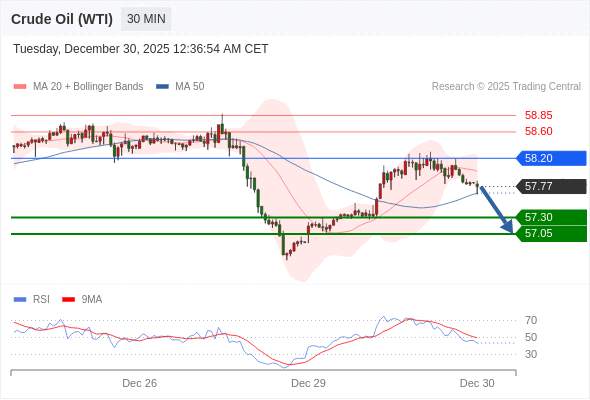
Task: Click the RSI 30 level label
Action: (x=531, y=354)
